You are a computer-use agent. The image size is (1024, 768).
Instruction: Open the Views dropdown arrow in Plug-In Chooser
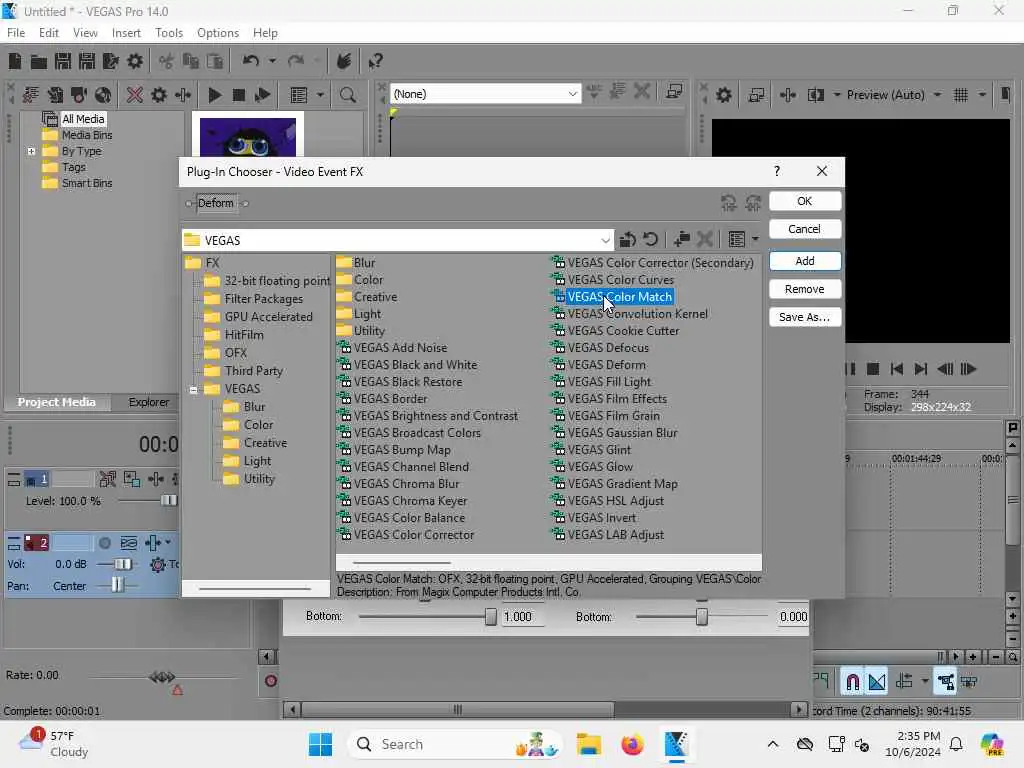pos(755,240)
